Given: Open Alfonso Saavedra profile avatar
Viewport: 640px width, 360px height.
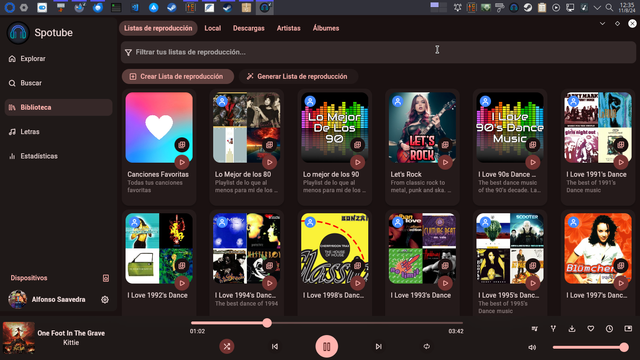Looking at the screenshot, I should 18,300.
